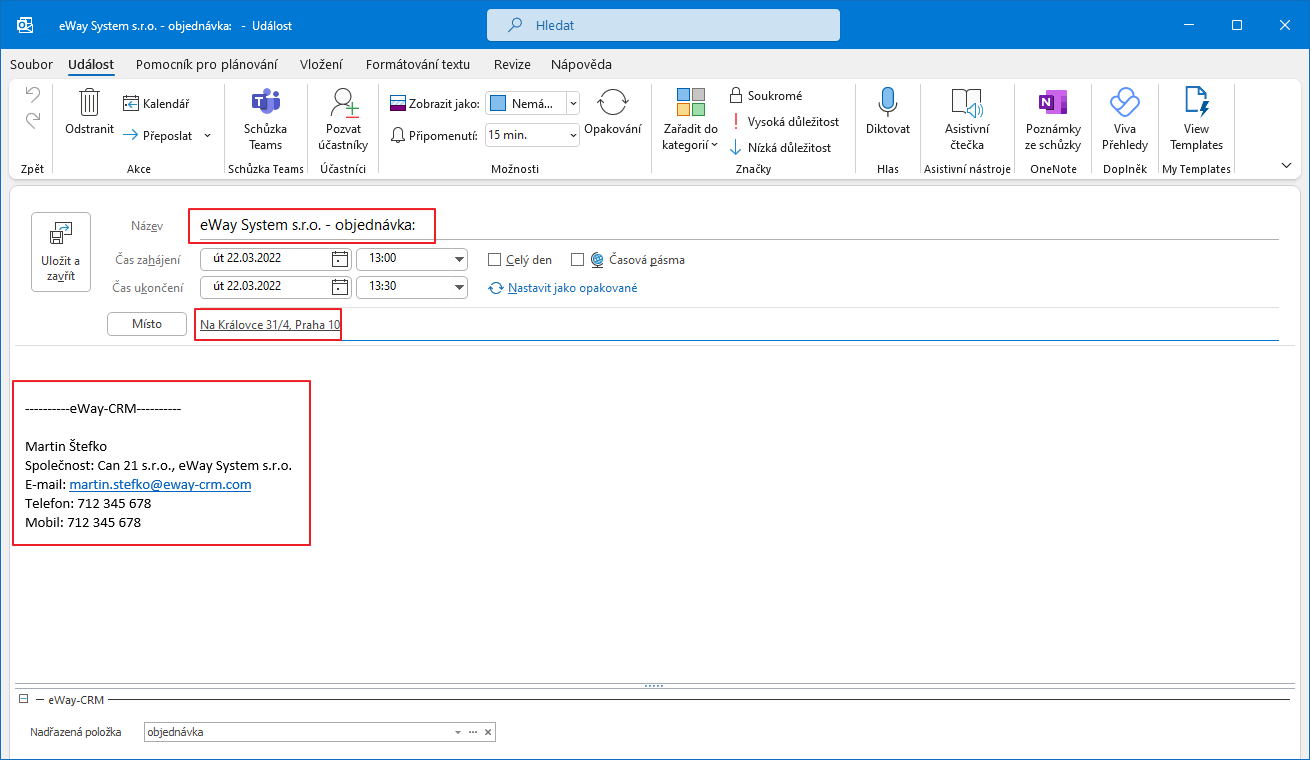Click the ellipsis in Nadřazená položka
Screen dimensions: 1310x760
(473, 732)
